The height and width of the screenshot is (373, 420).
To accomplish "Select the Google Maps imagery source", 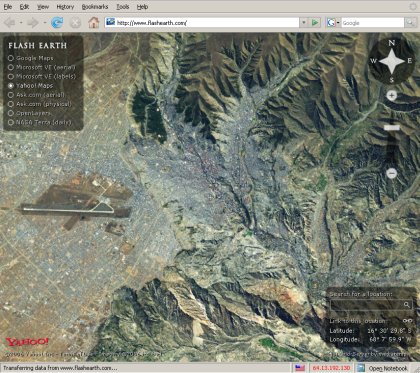I will click(11, 58).
